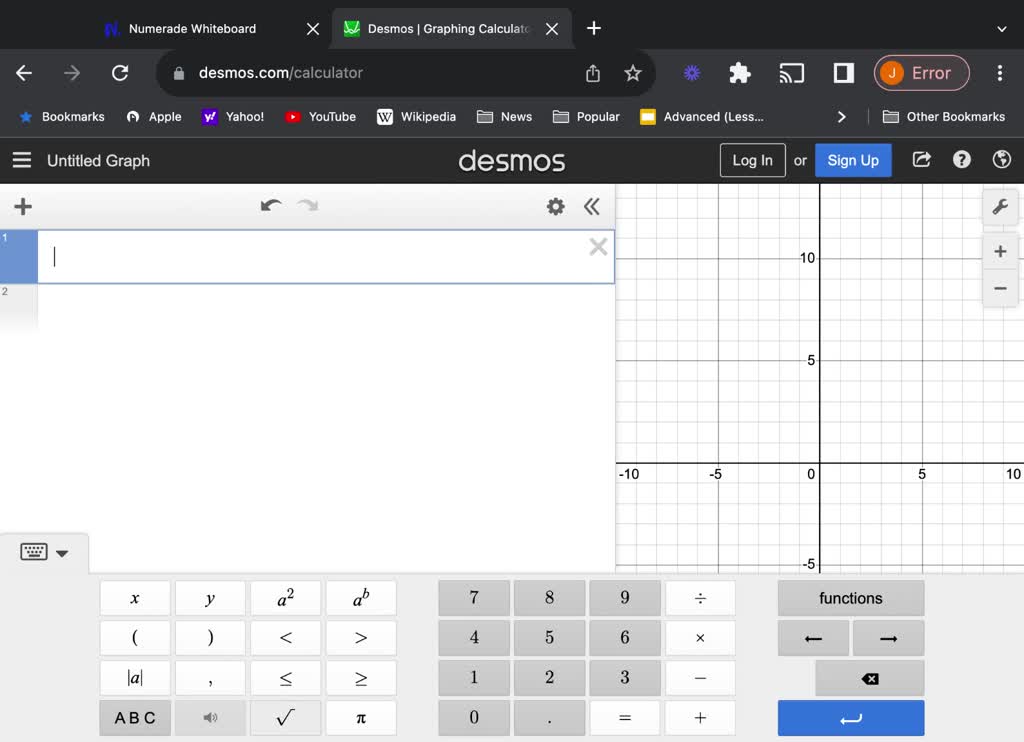Tap the blue enter key
Viewport: 1024px width, 742px height.
click(x=851, y=718)
